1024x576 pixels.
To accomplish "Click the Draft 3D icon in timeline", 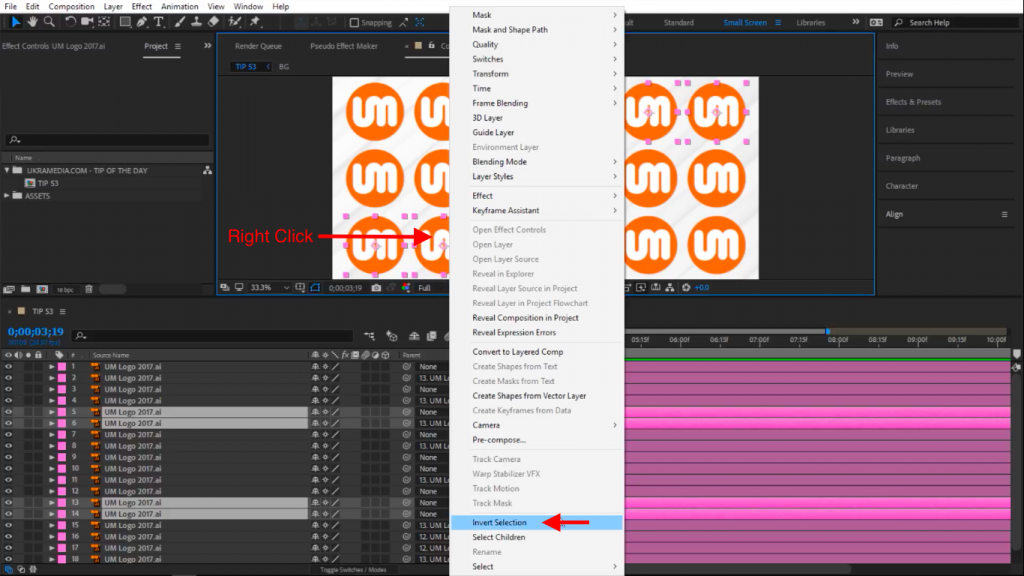I will 392,336.
